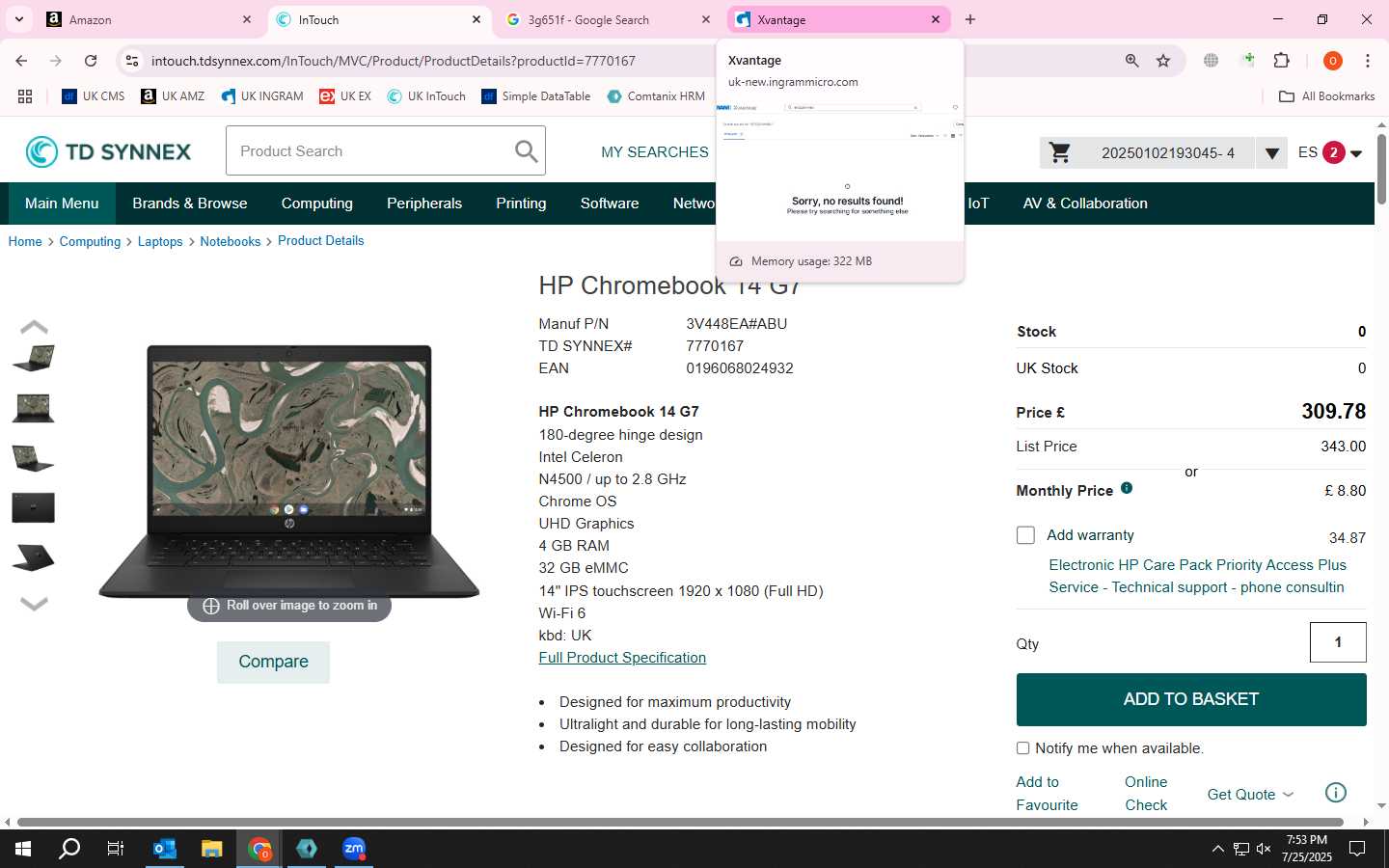
Task: Open UK AMZ bookmark
Action: pyautogui.click(x=173, y=96)
